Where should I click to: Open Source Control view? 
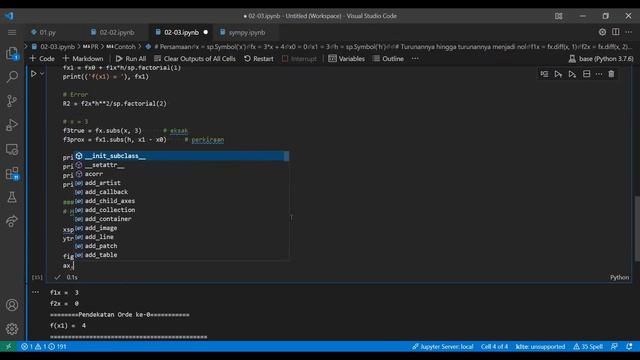(x=12, y=100)
